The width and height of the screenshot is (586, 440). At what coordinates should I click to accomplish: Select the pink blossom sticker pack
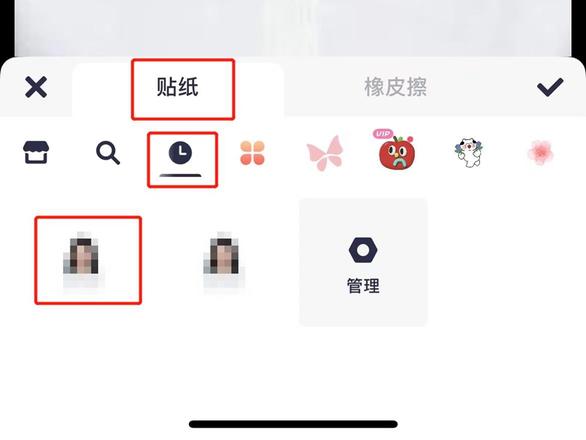540,153
